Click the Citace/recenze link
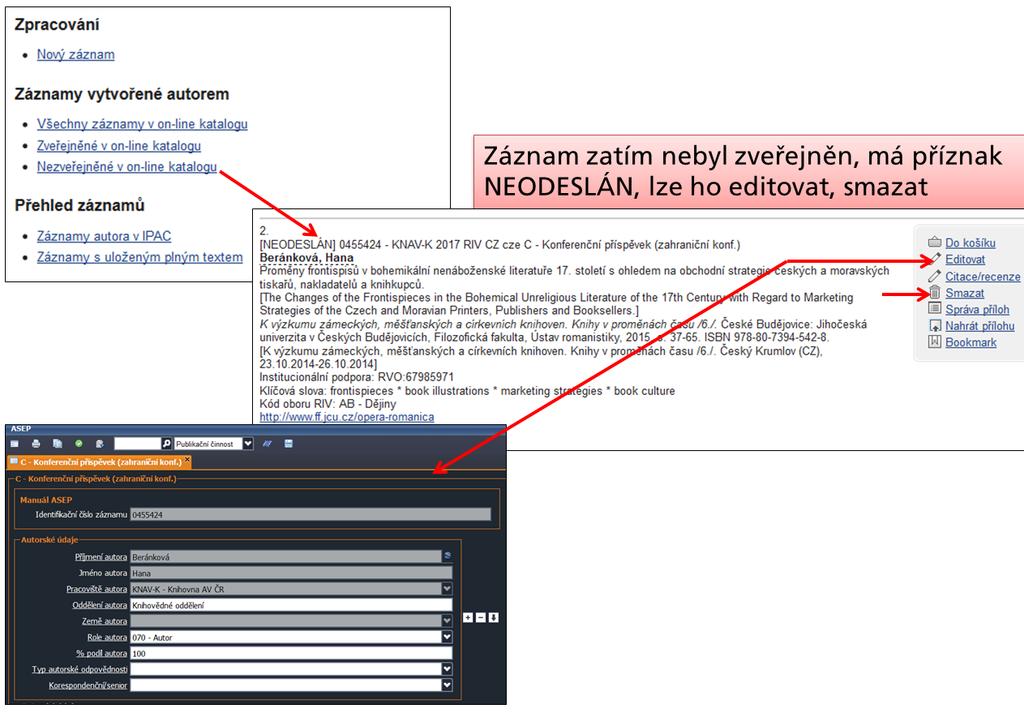 point(983,277)
